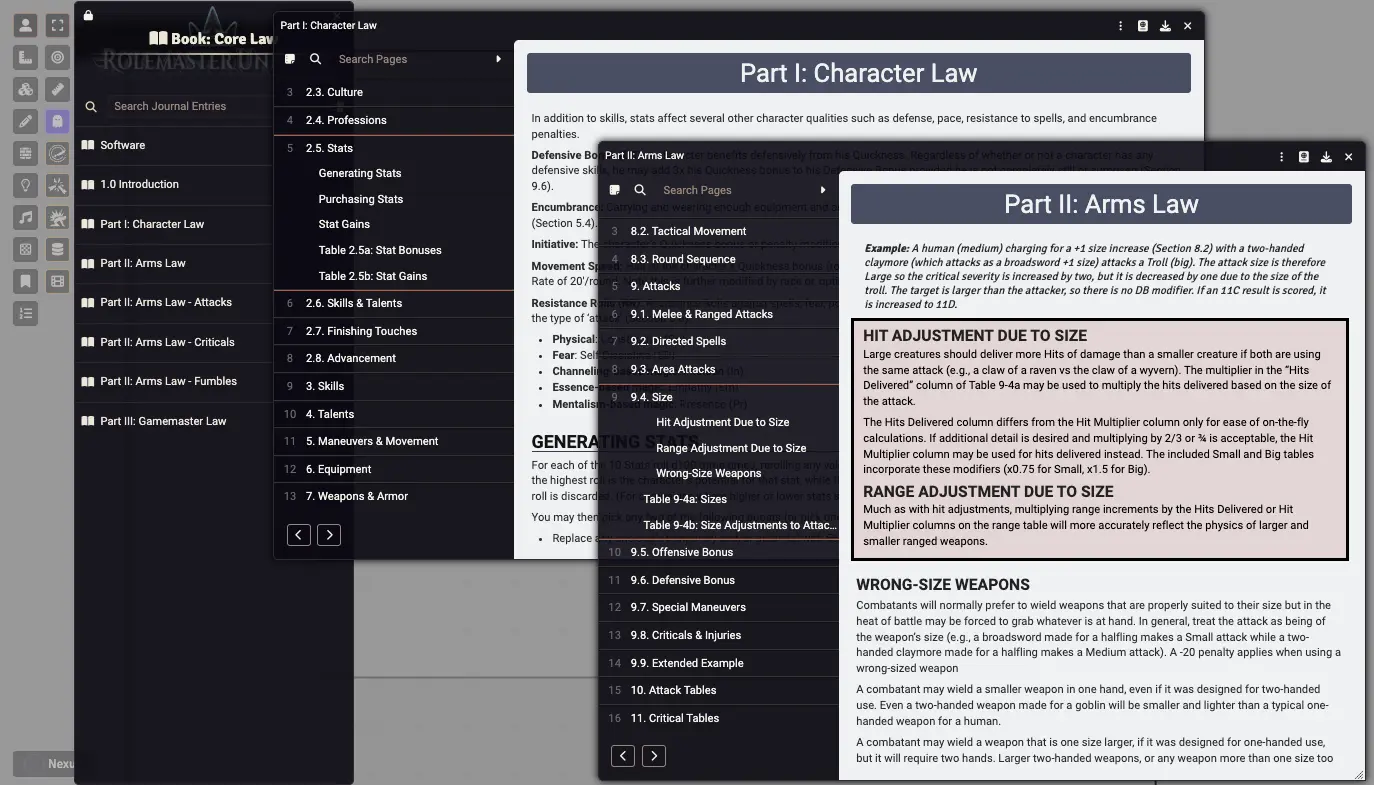Image resolution: width=1374 pixels, height=785 pixels.
Task: Click import download icon in Character Law header
Action: [1165, 26]
